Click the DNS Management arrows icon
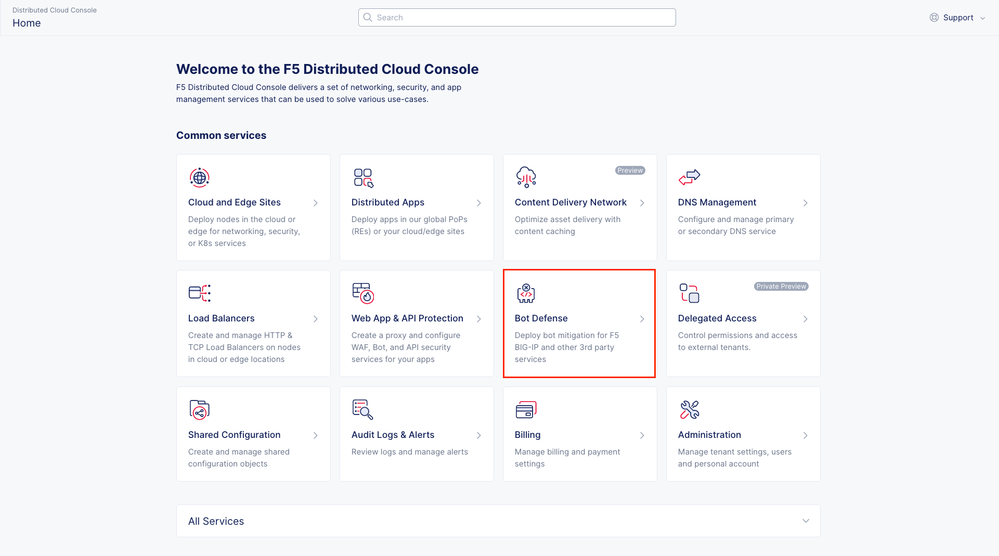999x556 pixels. point(689,178)
